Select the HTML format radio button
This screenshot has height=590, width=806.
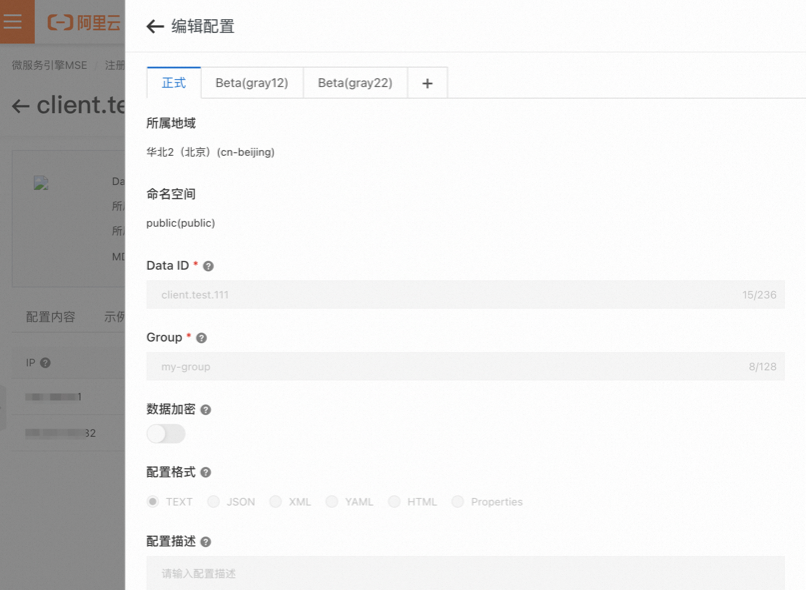(394, 502)
